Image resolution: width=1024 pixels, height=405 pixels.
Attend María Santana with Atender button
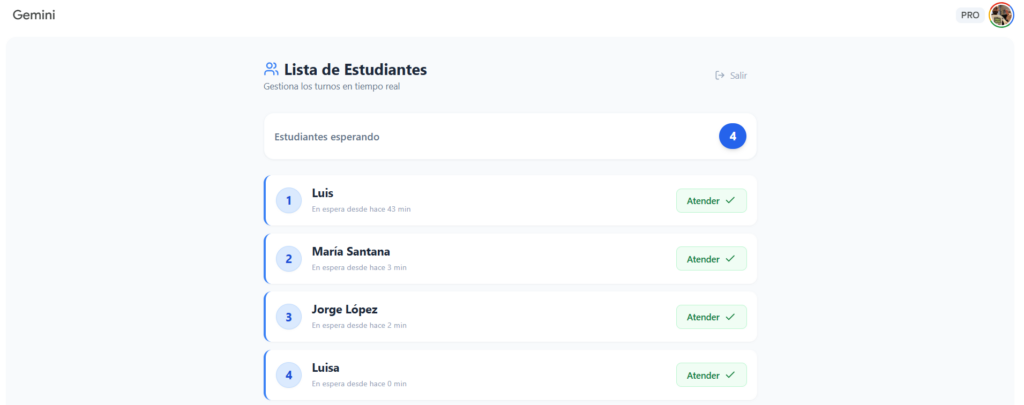[711, 259]
